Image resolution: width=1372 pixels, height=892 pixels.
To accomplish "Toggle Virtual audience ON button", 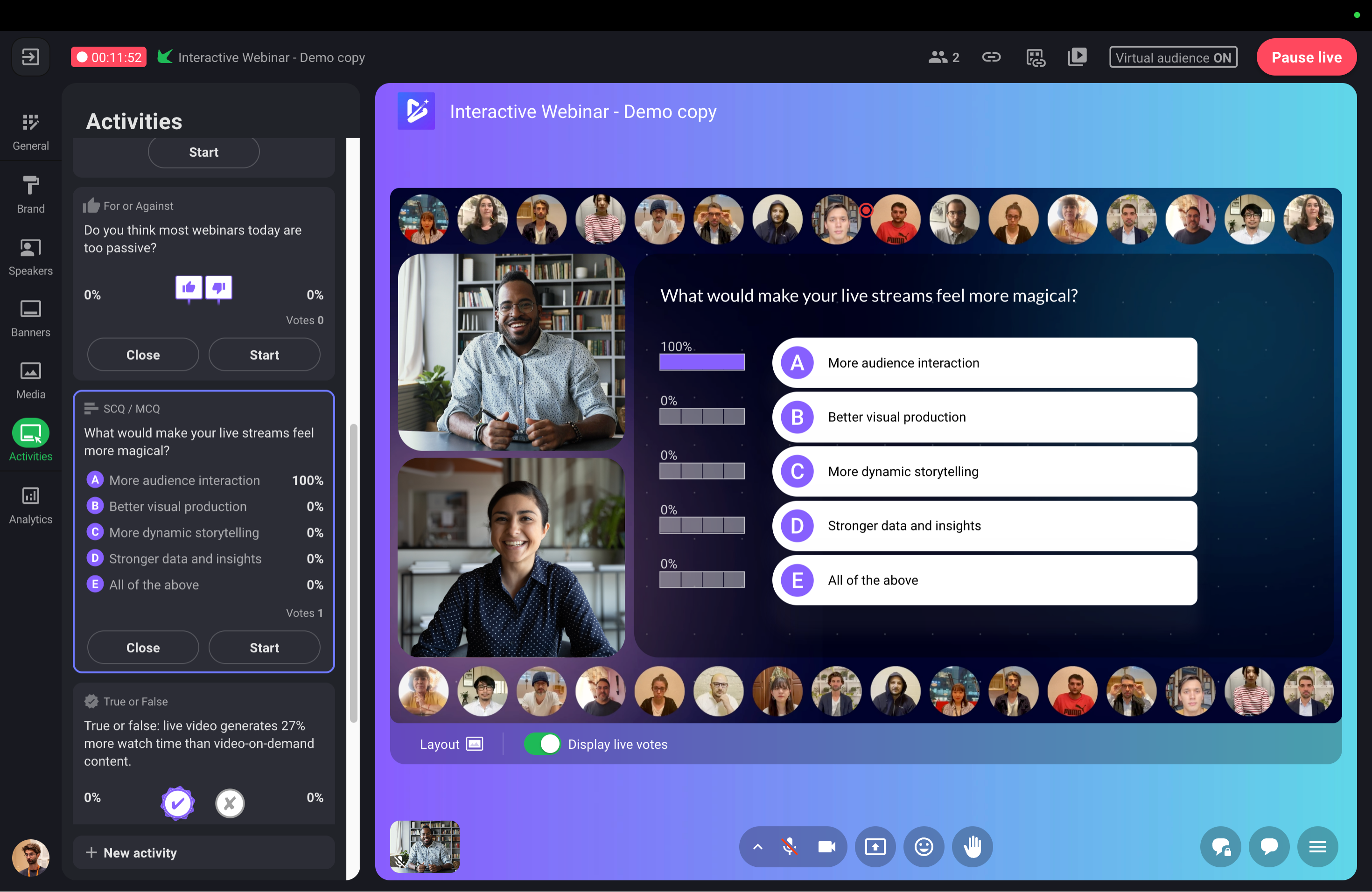I will (x=1173, y=57).
